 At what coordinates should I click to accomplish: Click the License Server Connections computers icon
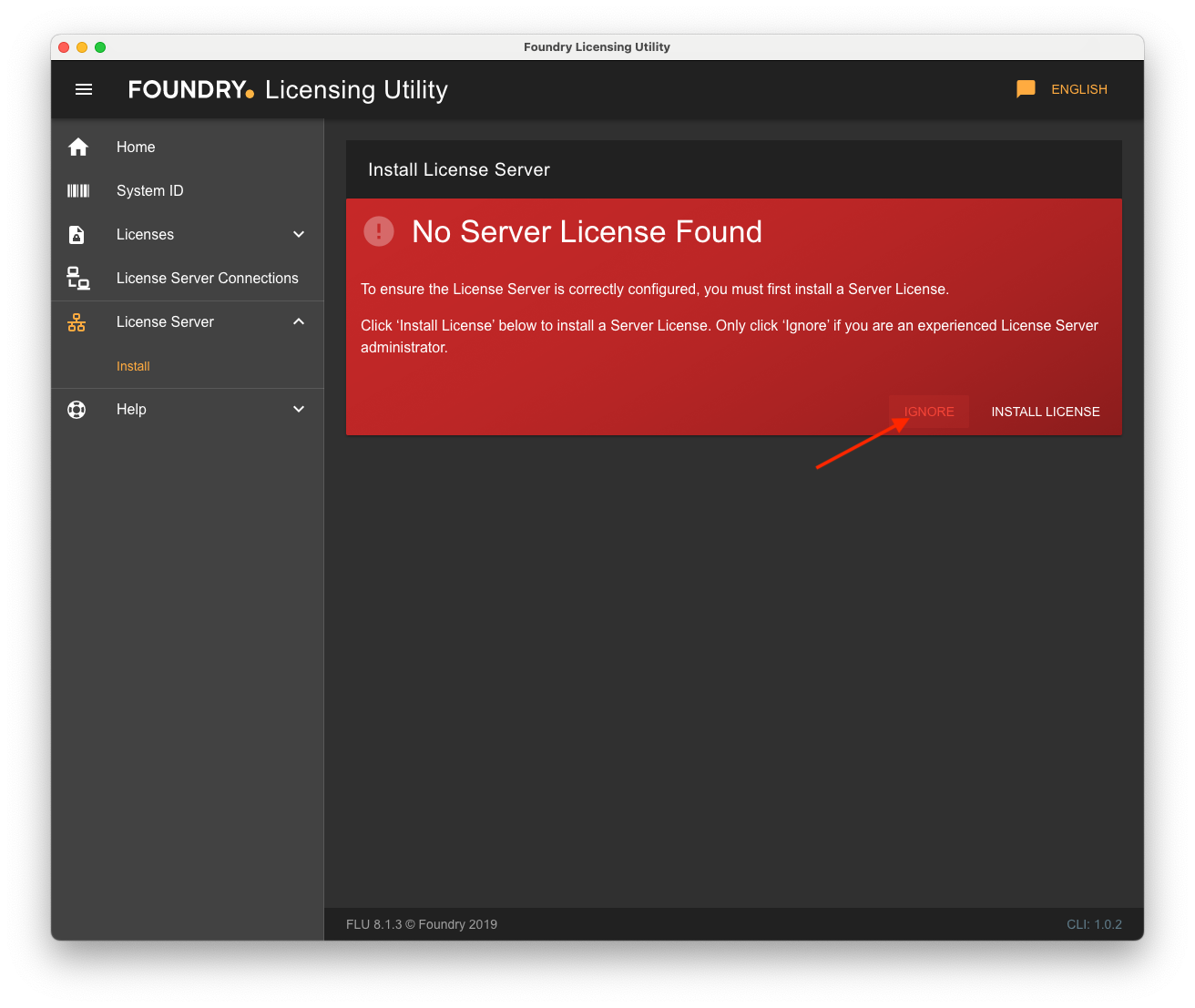(78, 278)
